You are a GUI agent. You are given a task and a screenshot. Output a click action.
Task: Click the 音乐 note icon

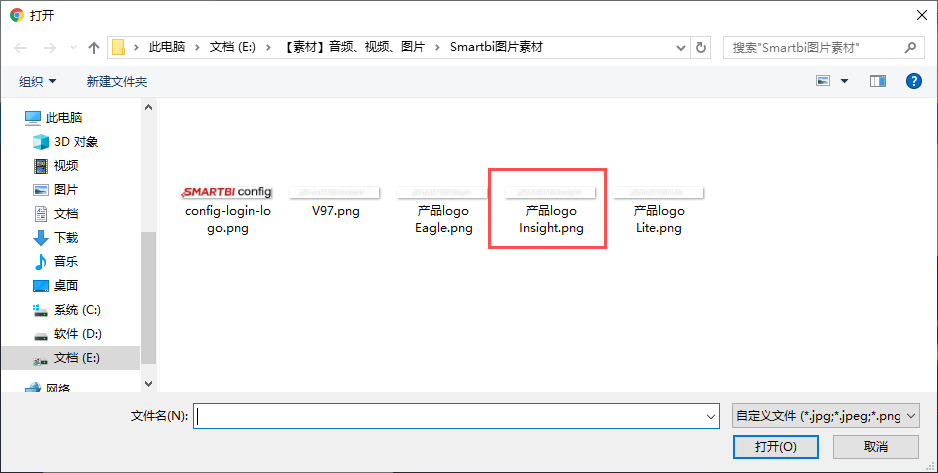41,261
